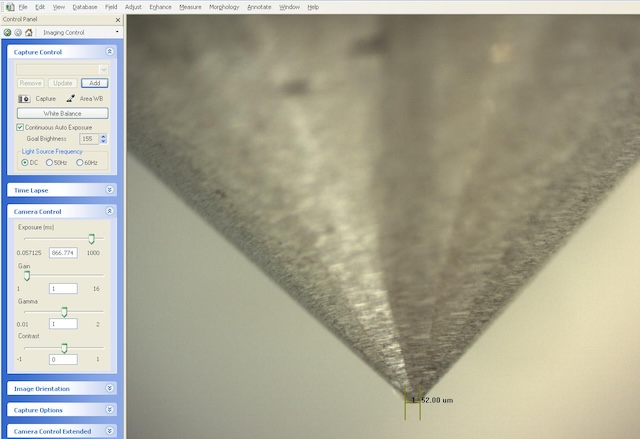
Task: Click the green back navigation icon
Action: click(x=8, y=32)
